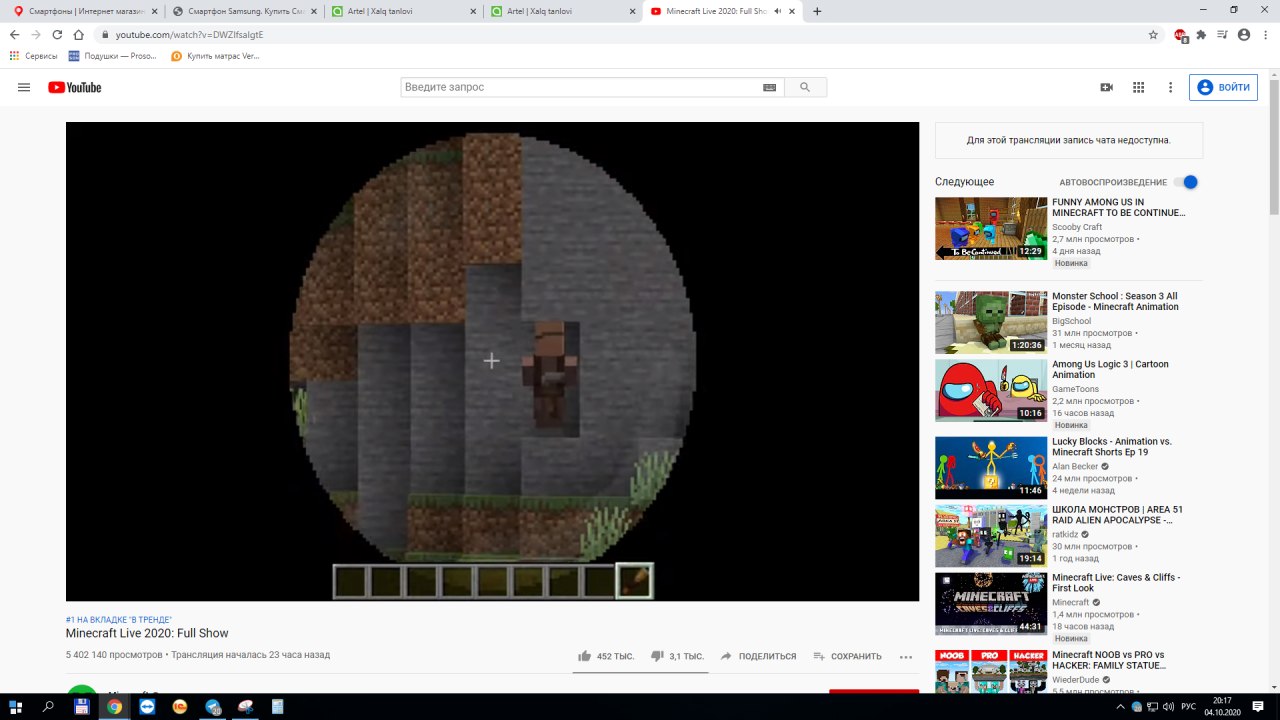Open Lucky Blocks Animation video title
This screenshot has width=1280, height=720.
(x=1112, y=447)
